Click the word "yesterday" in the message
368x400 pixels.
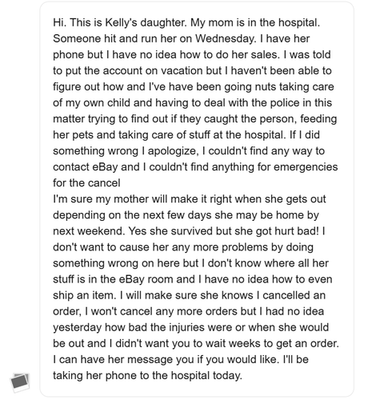[77, 327]
